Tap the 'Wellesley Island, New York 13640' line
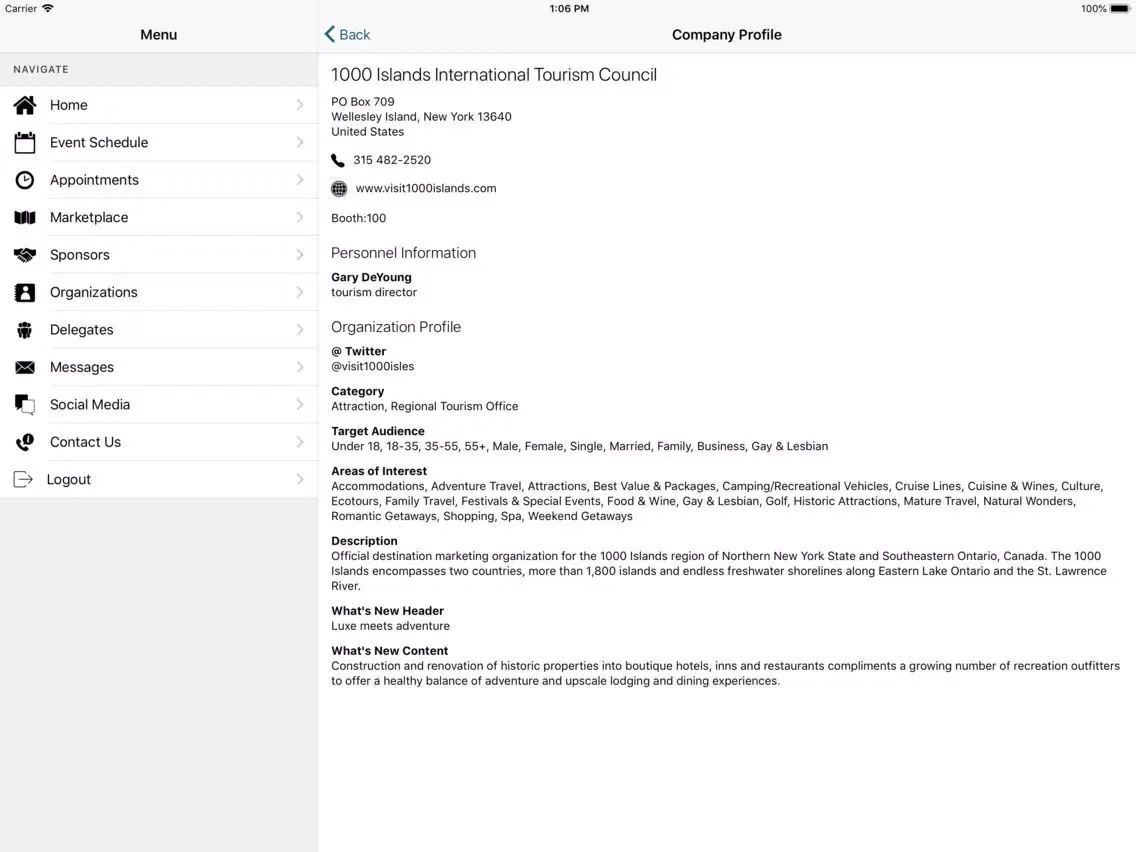 click(422, 117)
